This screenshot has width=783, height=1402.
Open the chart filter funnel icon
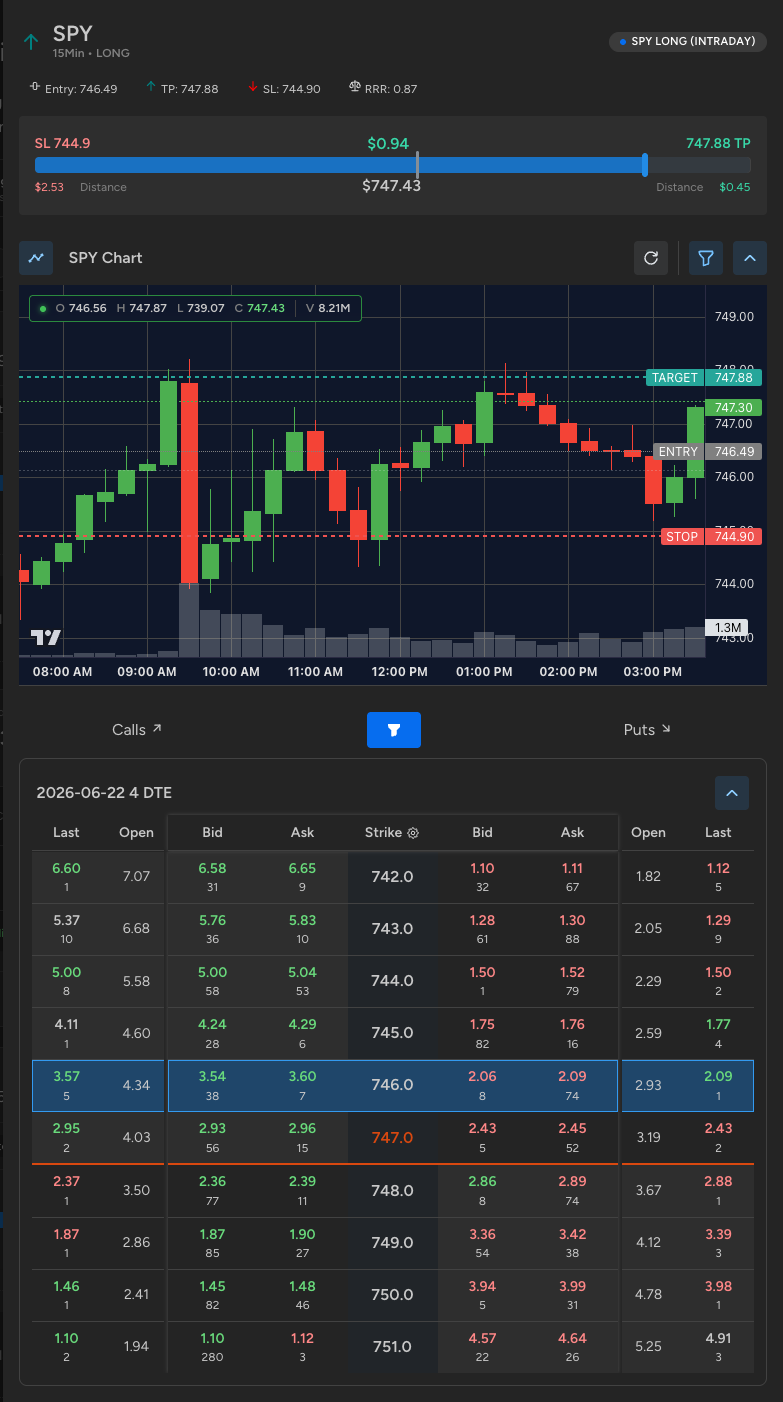706,258
